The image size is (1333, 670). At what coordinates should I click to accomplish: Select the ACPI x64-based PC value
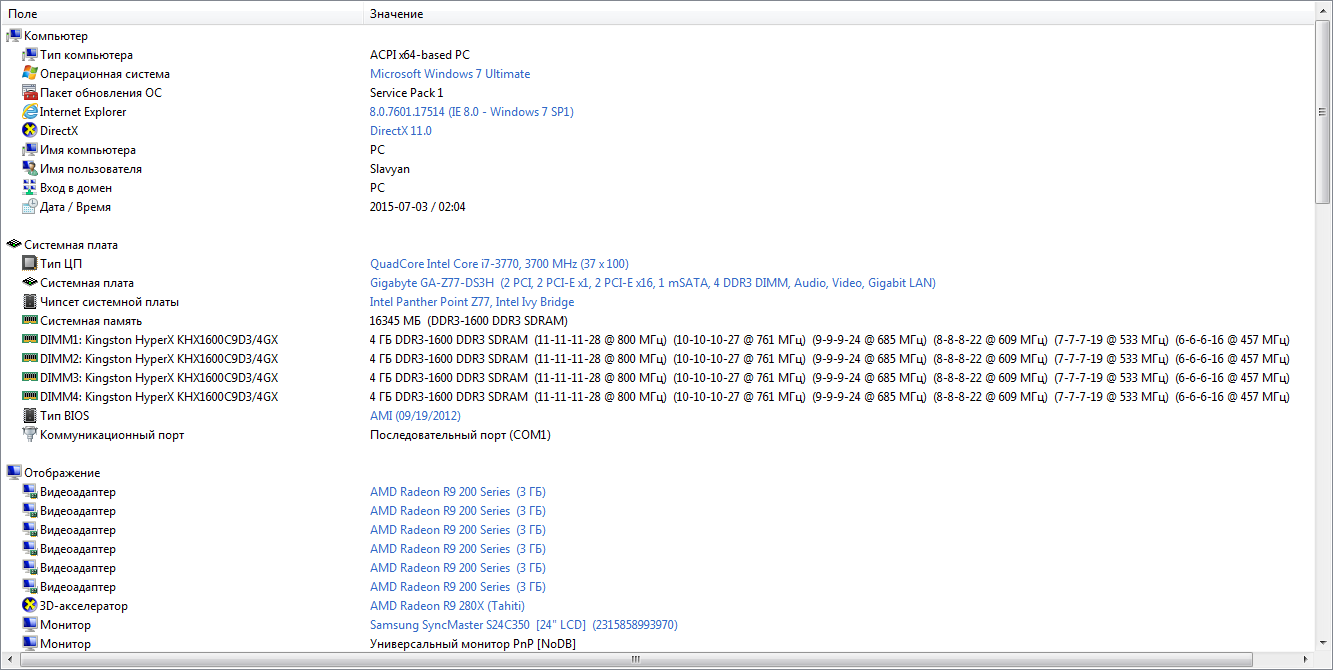[420, 55]
